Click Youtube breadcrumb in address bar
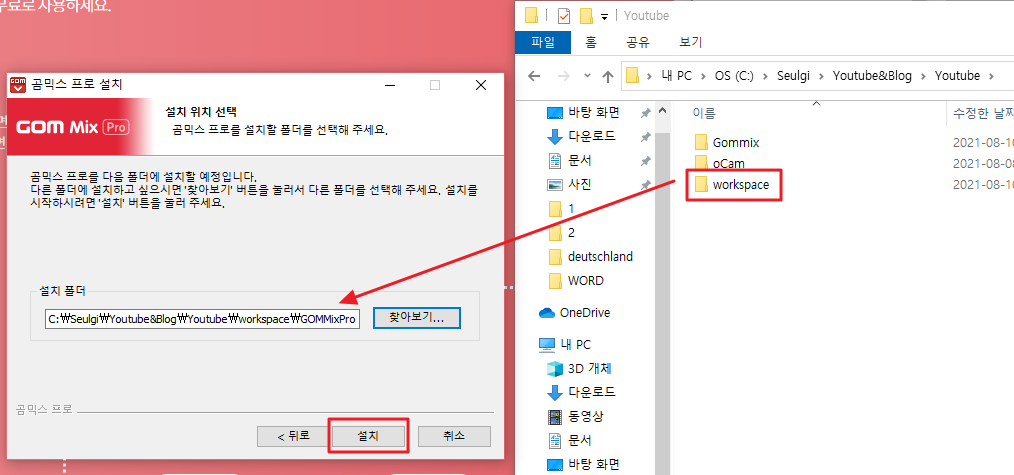 (958, 76)
